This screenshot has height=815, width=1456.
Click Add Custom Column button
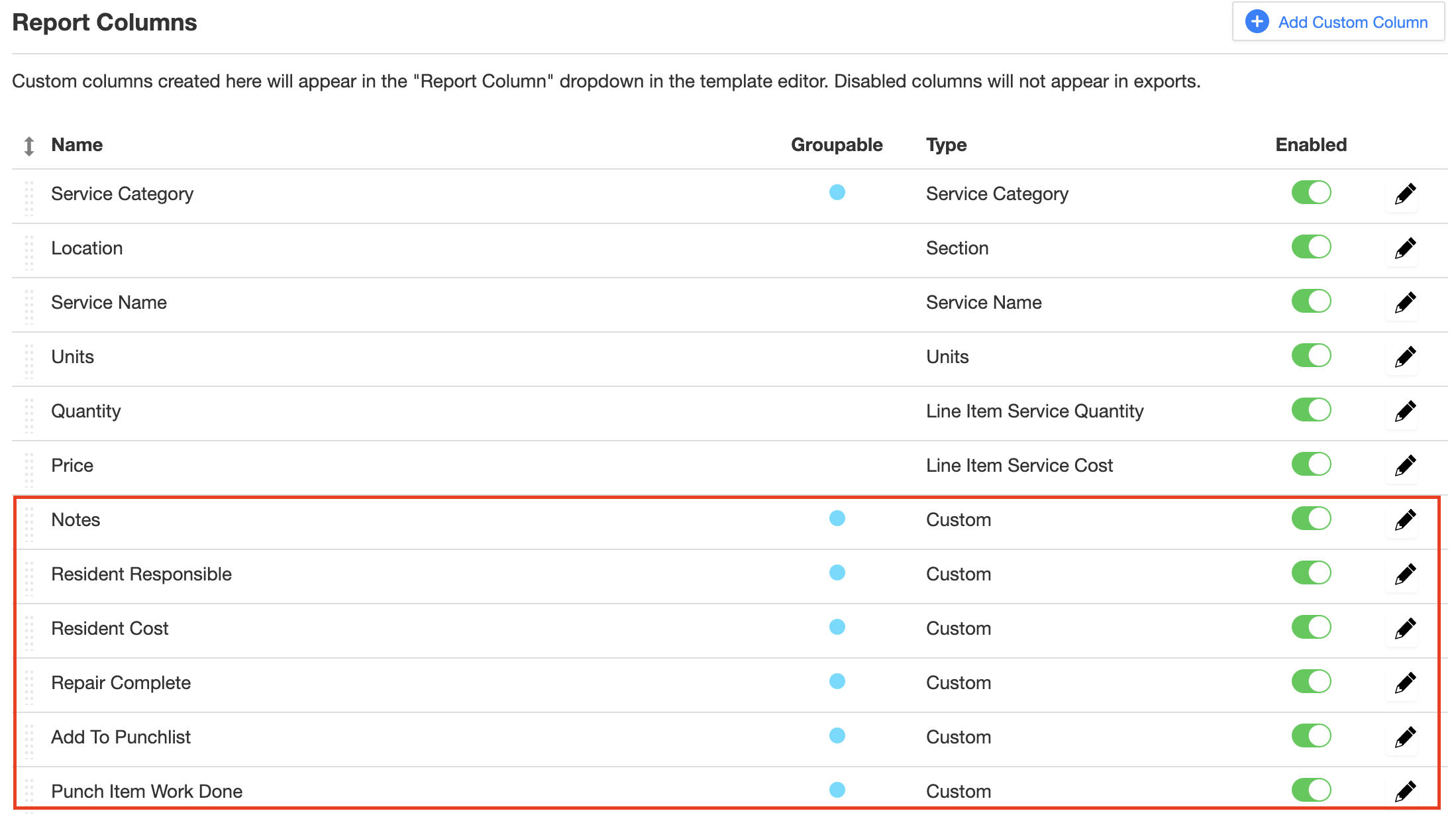pyautogui.click(x=1338, y=22)
